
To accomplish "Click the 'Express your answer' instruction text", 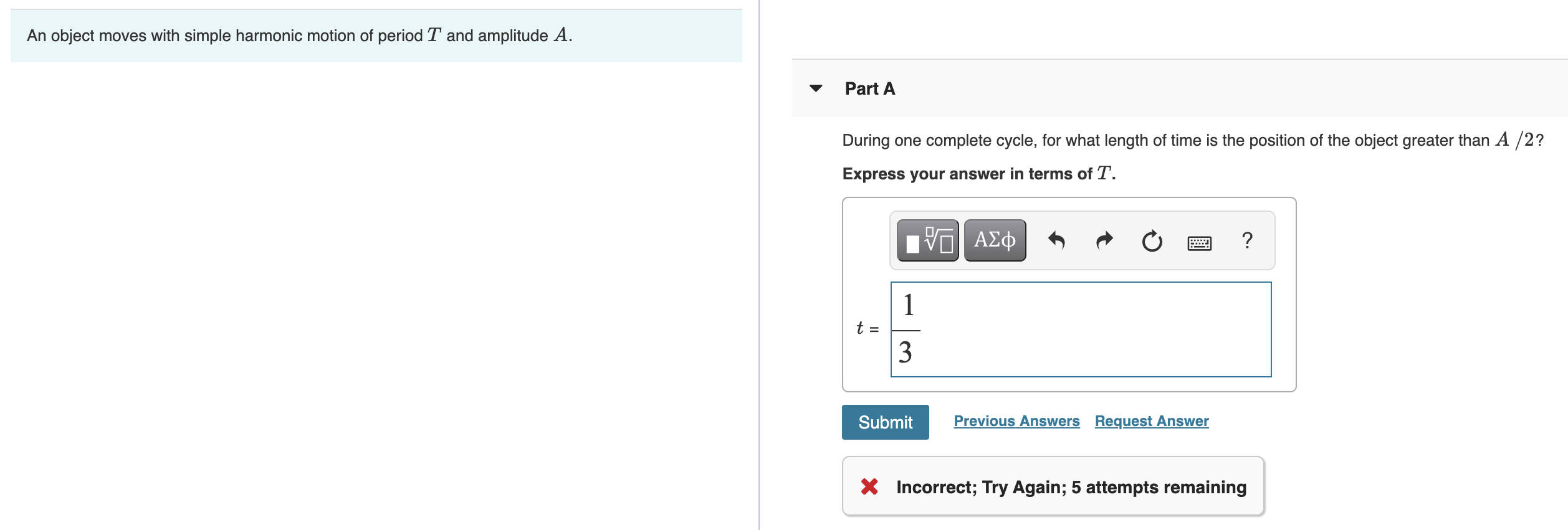I will coord(978,174).
